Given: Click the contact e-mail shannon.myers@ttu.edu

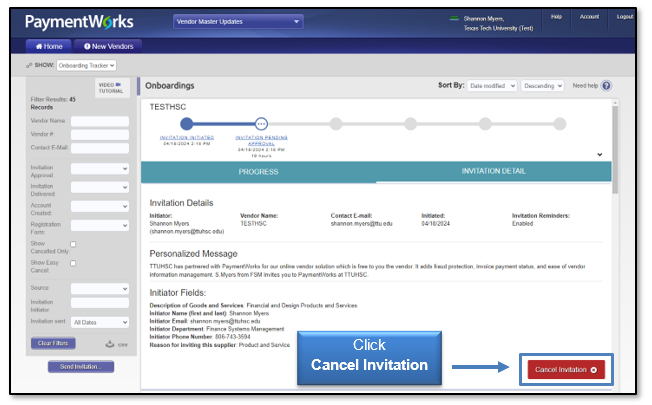Looking at the screenshot, I should tap(361, 224).
